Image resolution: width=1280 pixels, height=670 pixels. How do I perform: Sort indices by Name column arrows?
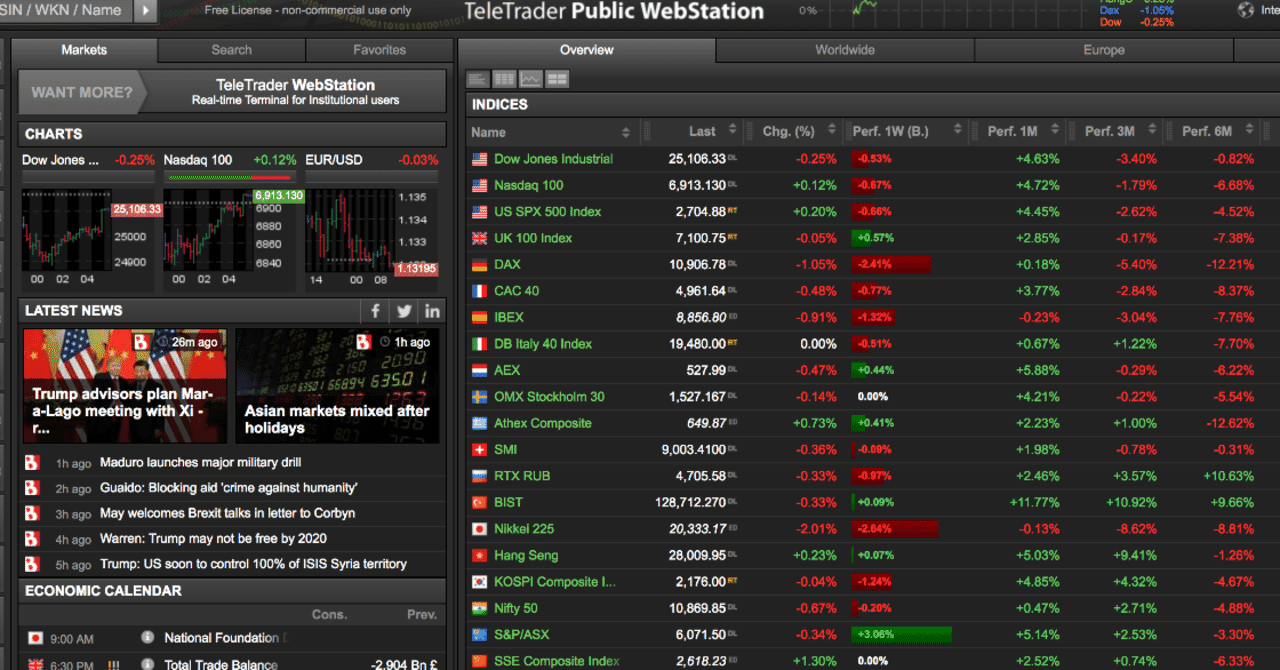(626, 132)
